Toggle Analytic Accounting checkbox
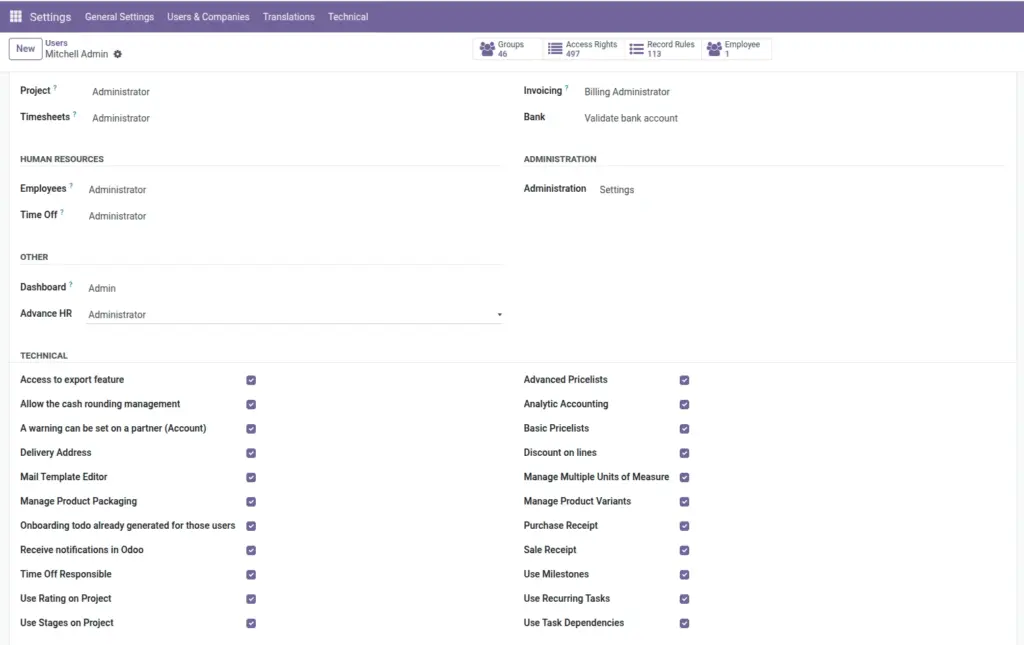The height and width of the screenshot is (645, 1024). click(x=684, y=405)
